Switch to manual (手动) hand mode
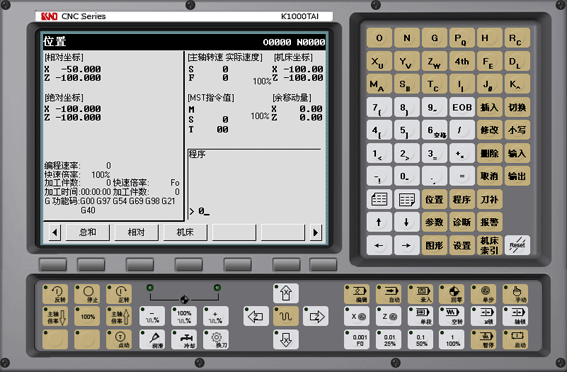 [515, 294]
